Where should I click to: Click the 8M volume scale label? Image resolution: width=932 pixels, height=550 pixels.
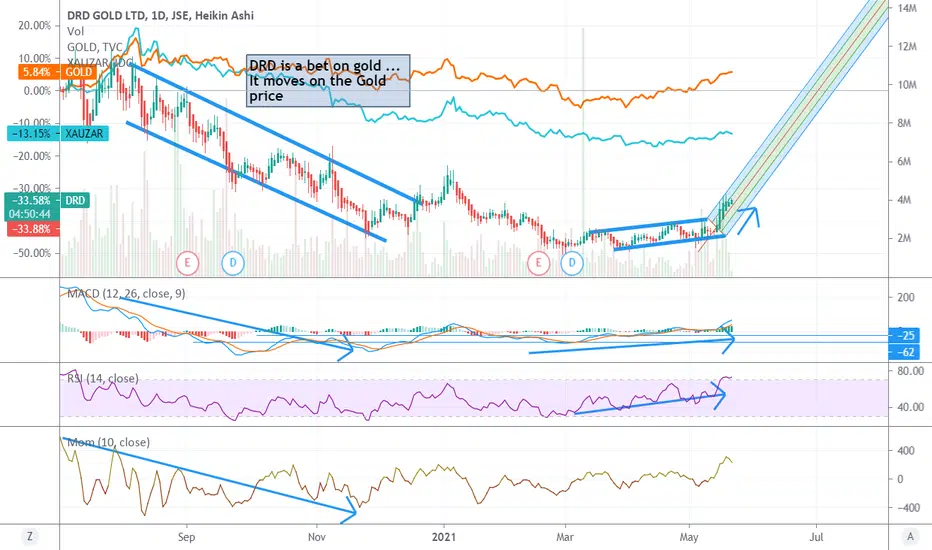click(904, 123)
